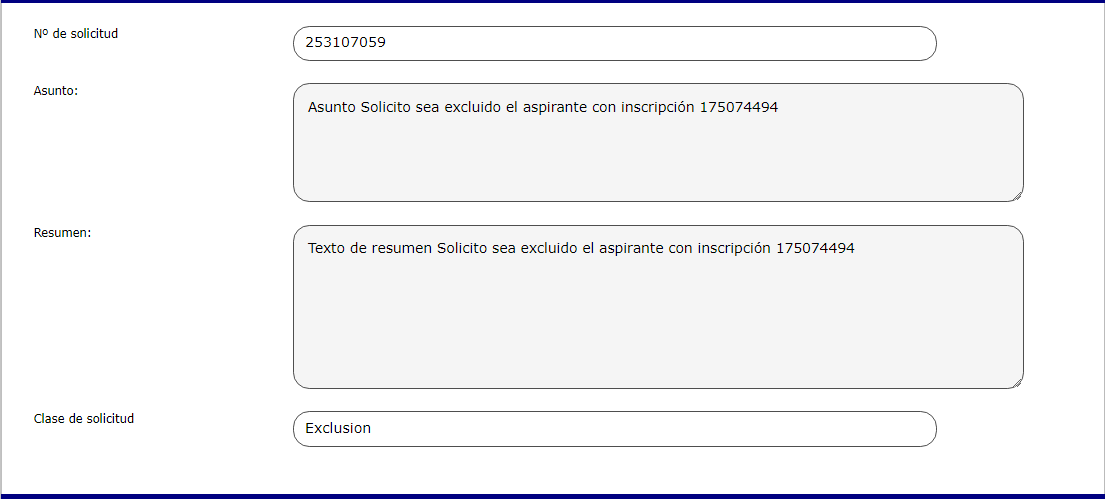This screenshot has width=1105, height=499.
Task: Click the word 'aspirante' in Asunto text
Action: click(553, 107)
